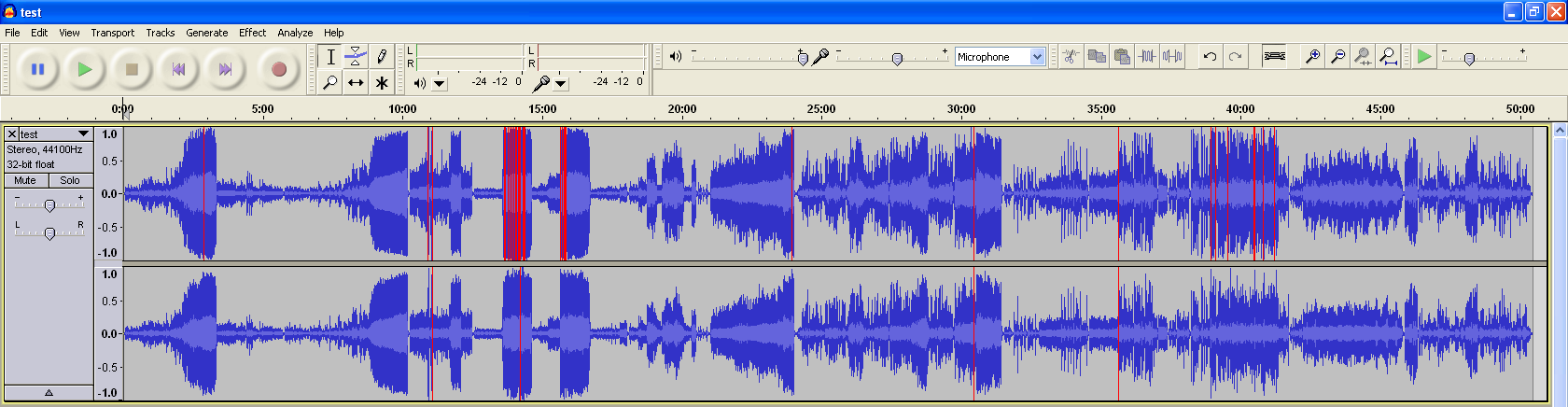Click the Paste icon
The height and width of the screenshot is (407, 1568).
pyautogui.click(x=1122, y=56)
